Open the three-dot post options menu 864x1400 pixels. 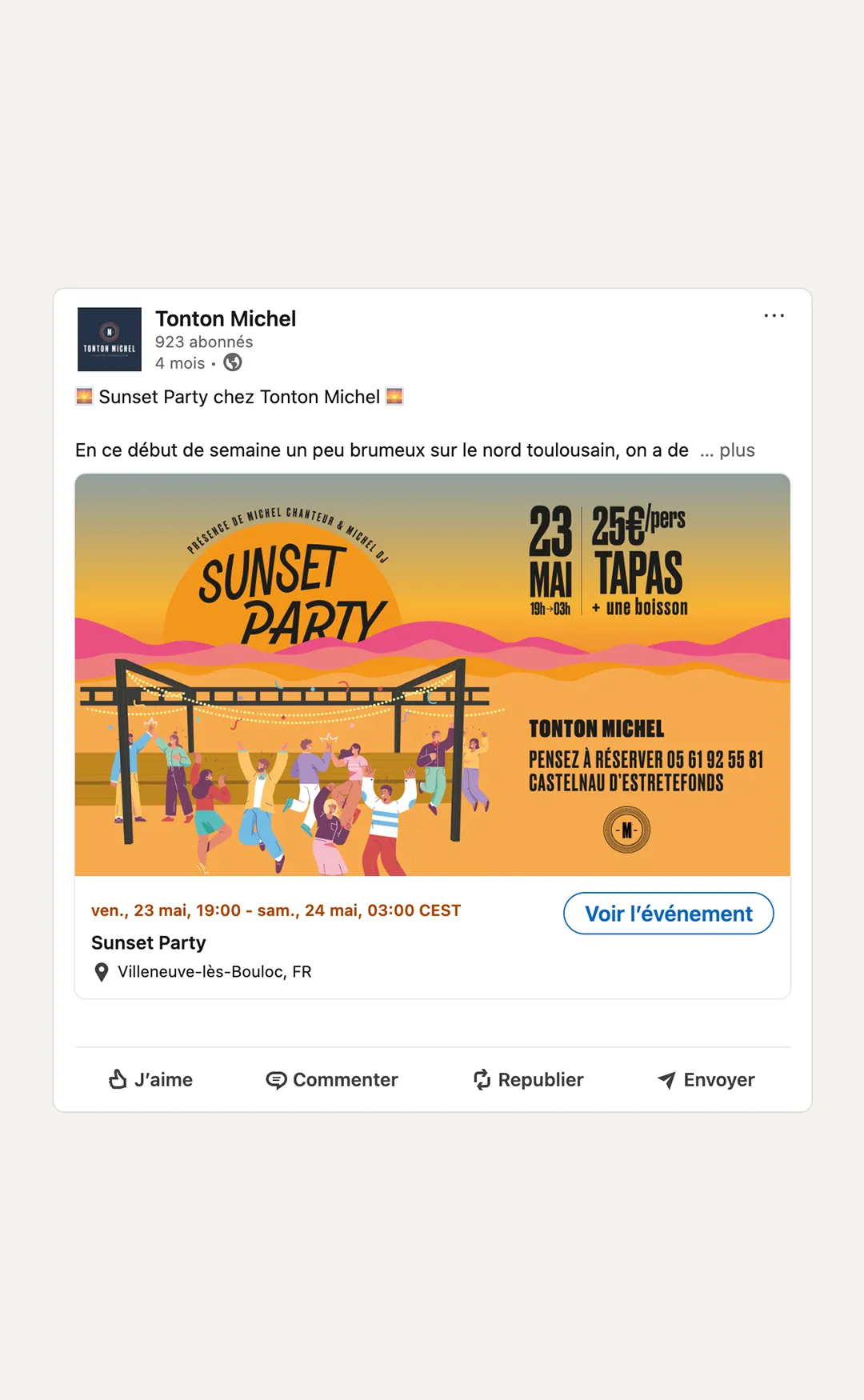click(x=774, y=316)
